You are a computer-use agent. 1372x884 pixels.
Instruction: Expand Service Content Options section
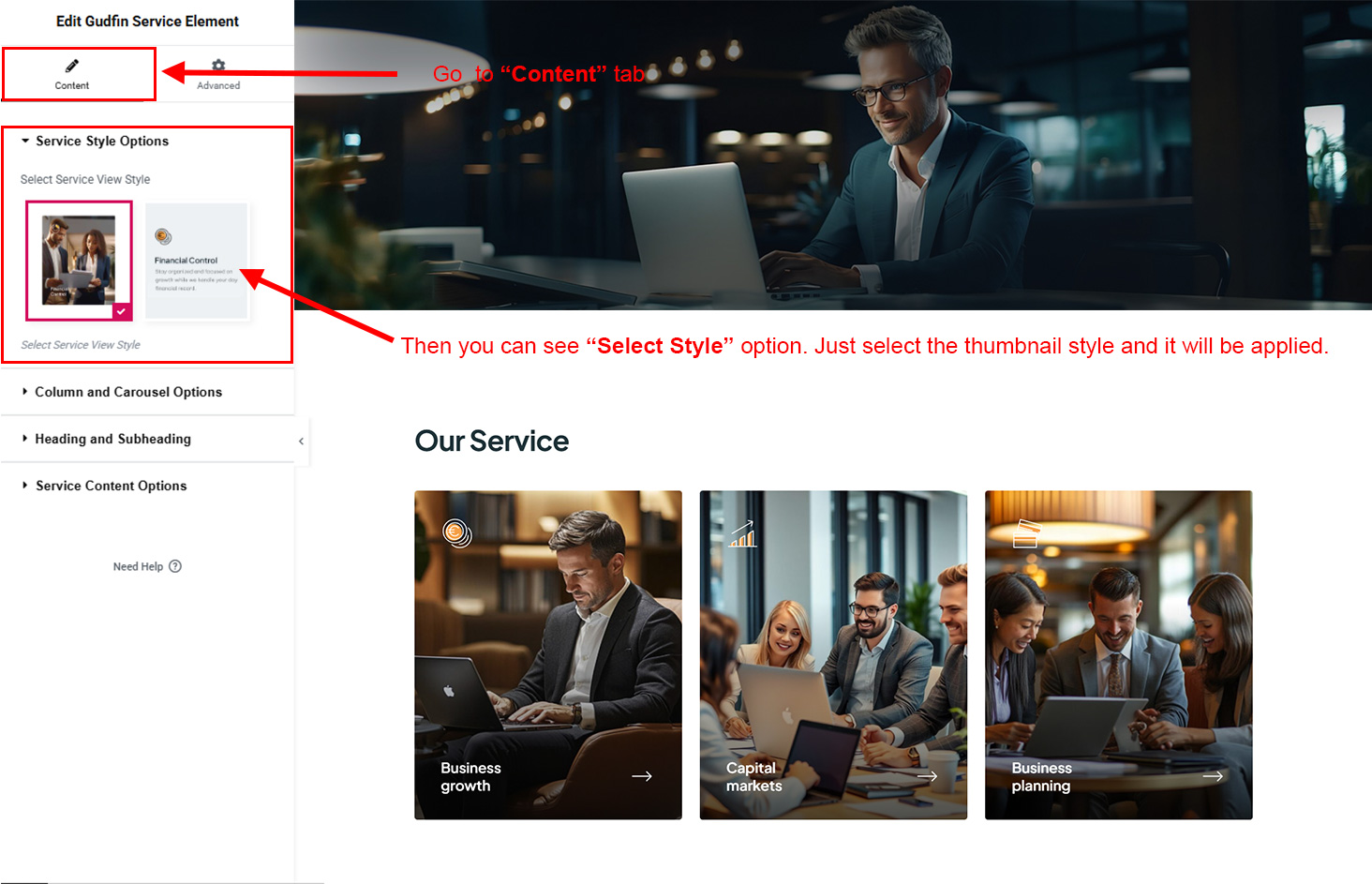[111, 486]
